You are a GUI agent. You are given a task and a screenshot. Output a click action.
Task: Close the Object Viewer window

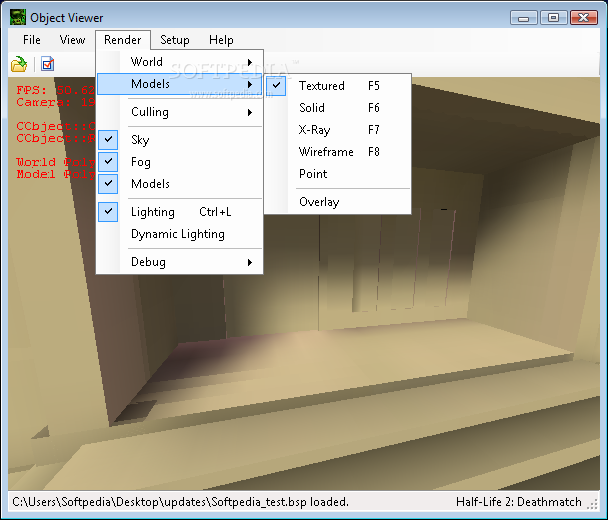[584, 18]
